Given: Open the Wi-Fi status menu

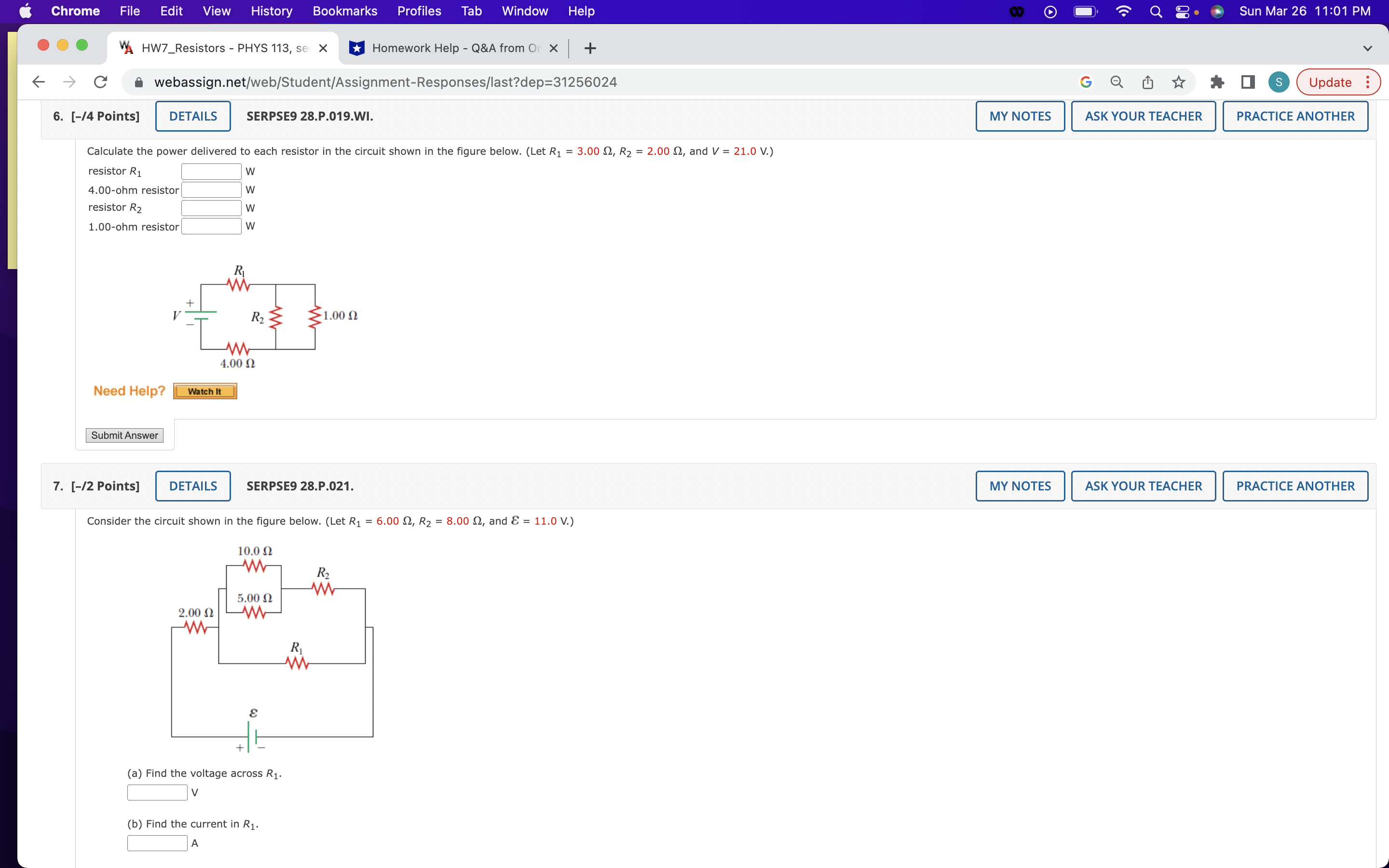Looking at the screenshot, I should [1123, 11].
